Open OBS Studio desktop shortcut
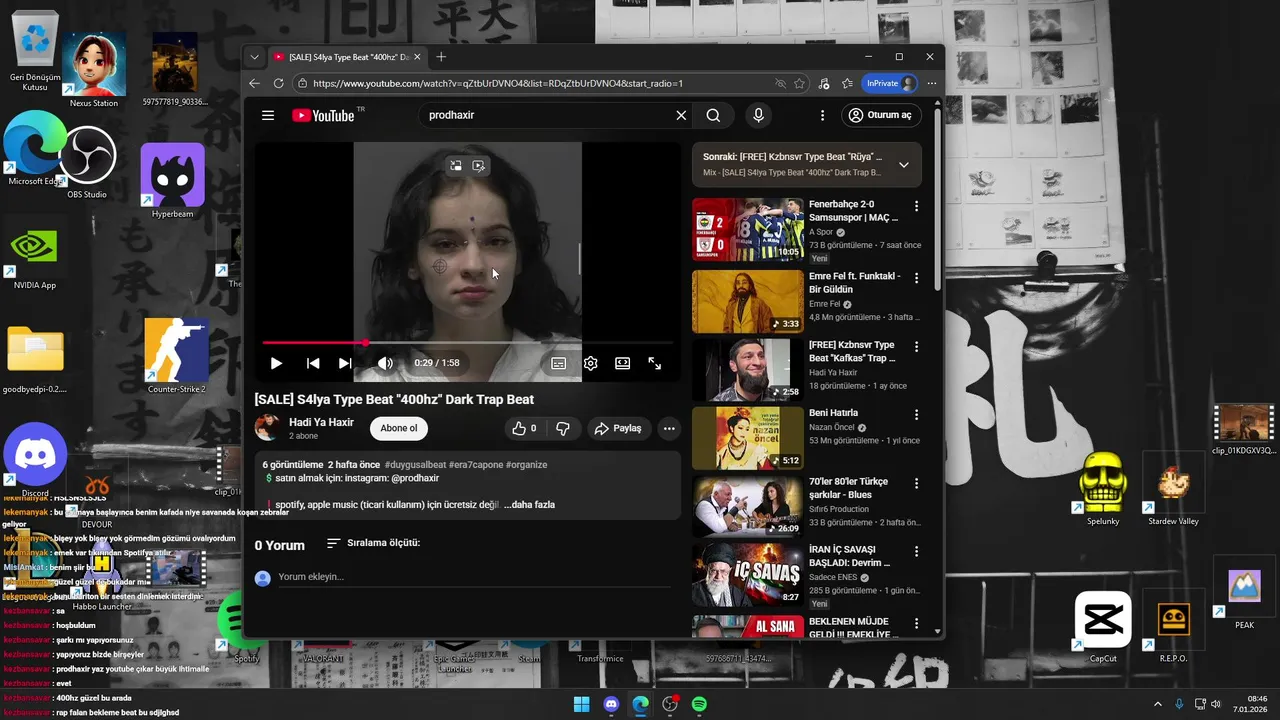This screenshot has height=720, width=1280. tap(87, 162)
